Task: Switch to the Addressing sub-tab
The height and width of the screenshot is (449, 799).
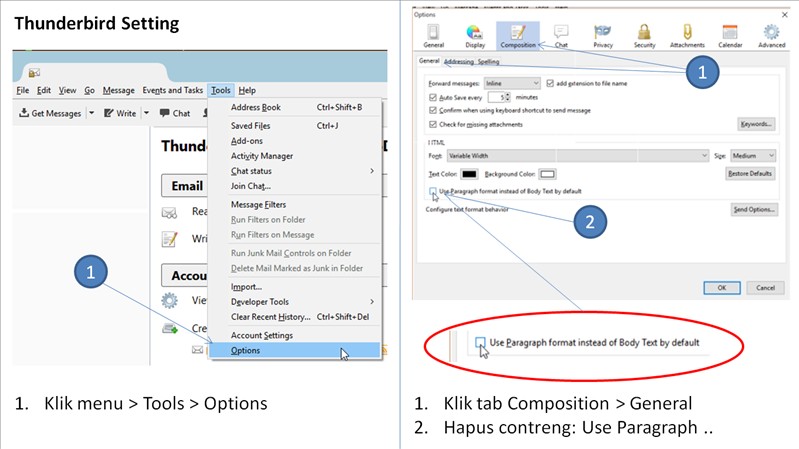Action: pyautogui.click(x=459, y=62)
